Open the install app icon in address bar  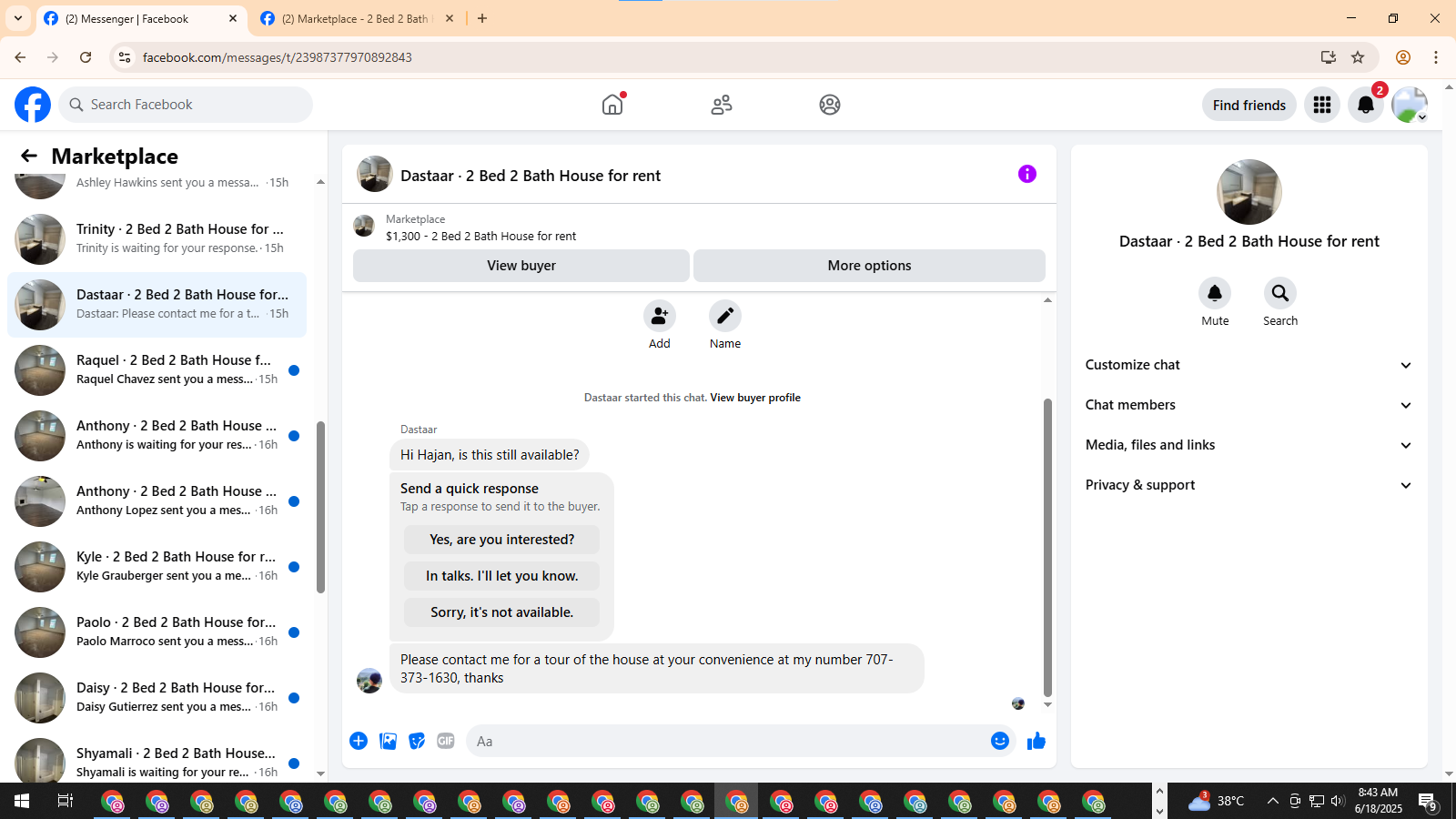(1329, 57)
